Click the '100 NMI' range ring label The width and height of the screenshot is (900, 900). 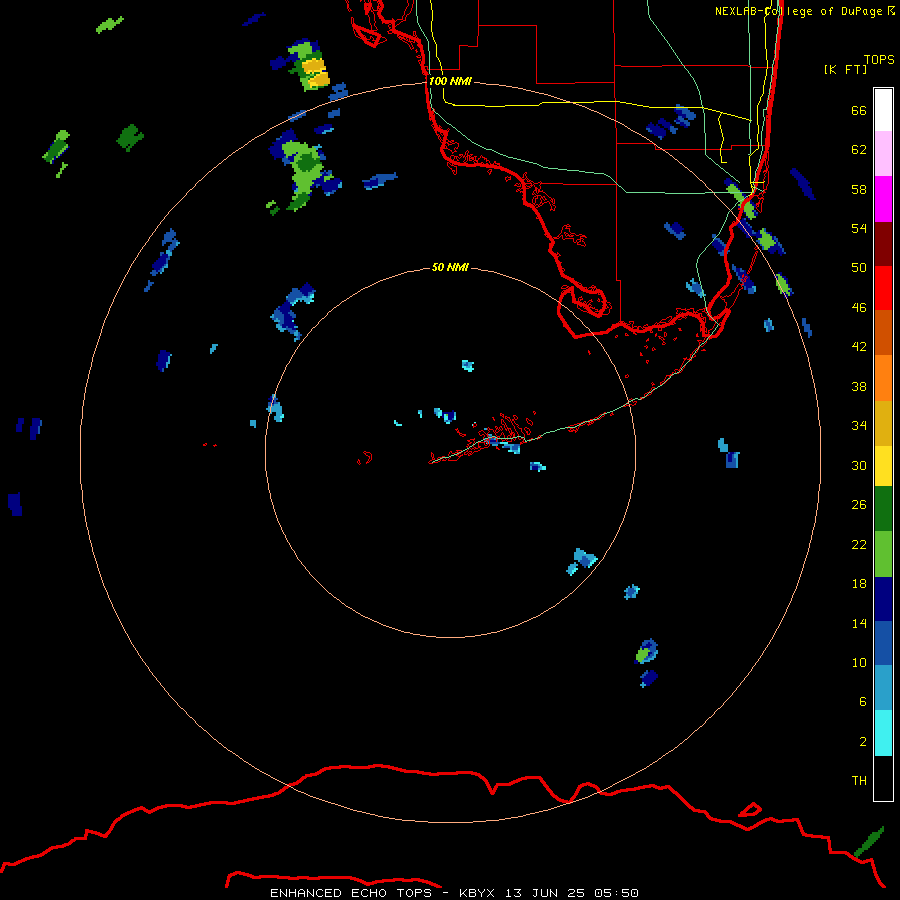point(450,81)
